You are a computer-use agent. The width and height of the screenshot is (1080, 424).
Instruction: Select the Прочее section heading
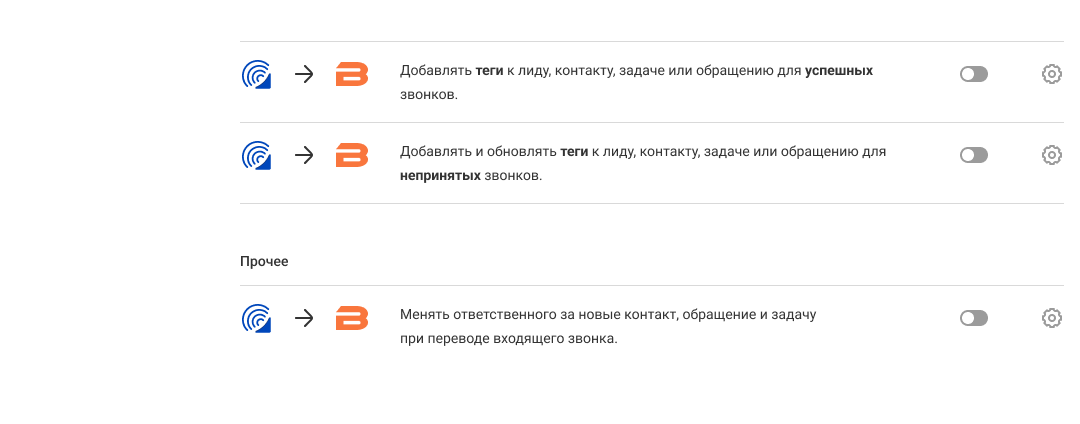(x=264, y=261)
